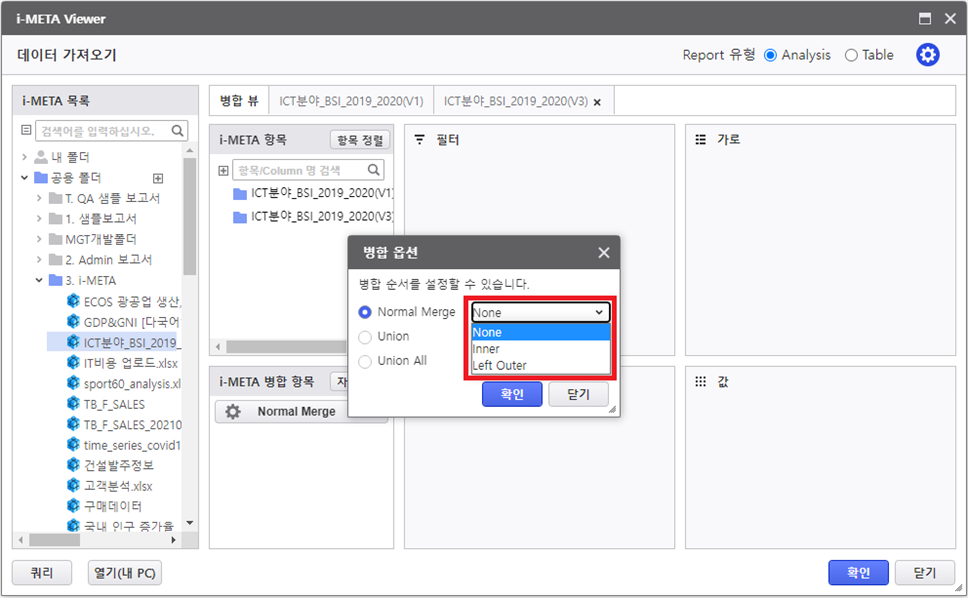Click the search magnifier in i-META 목록
The image size is (968, 598).
click(x=178, y=131)
